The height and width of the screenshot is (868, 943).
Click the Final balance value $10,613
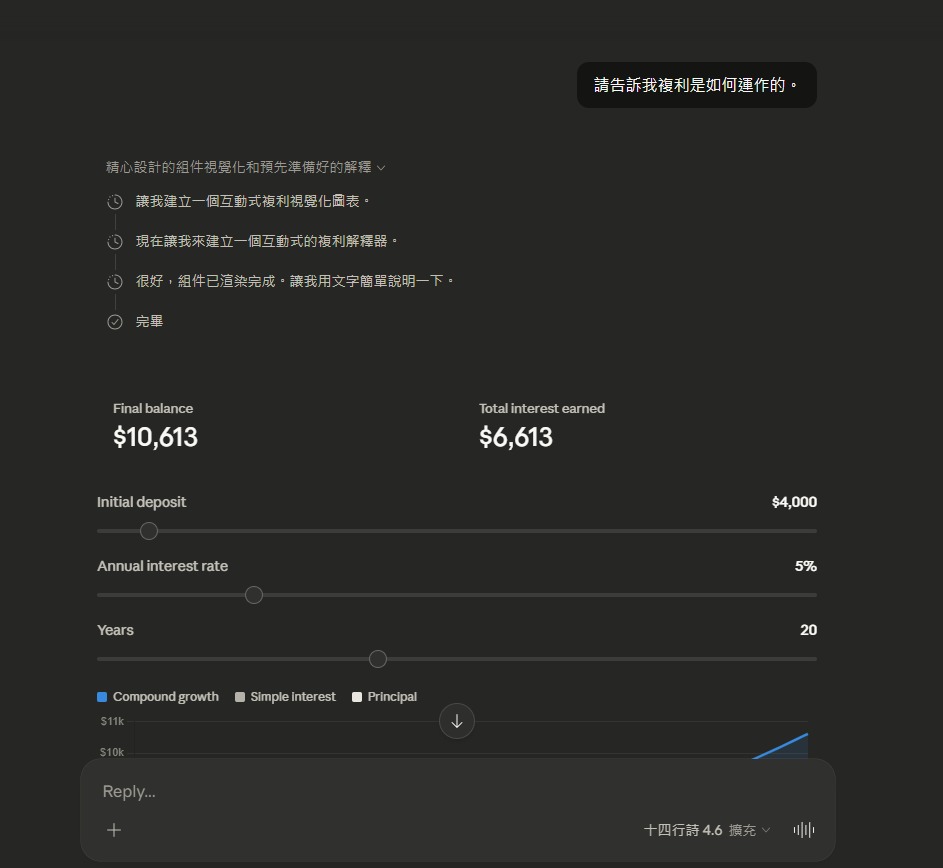pos(155,437)
